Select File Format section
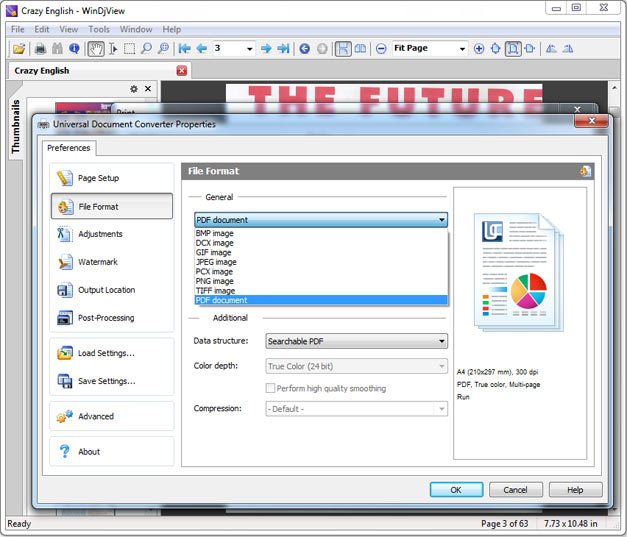Screen dimensions: 627x537 point(112,206)
